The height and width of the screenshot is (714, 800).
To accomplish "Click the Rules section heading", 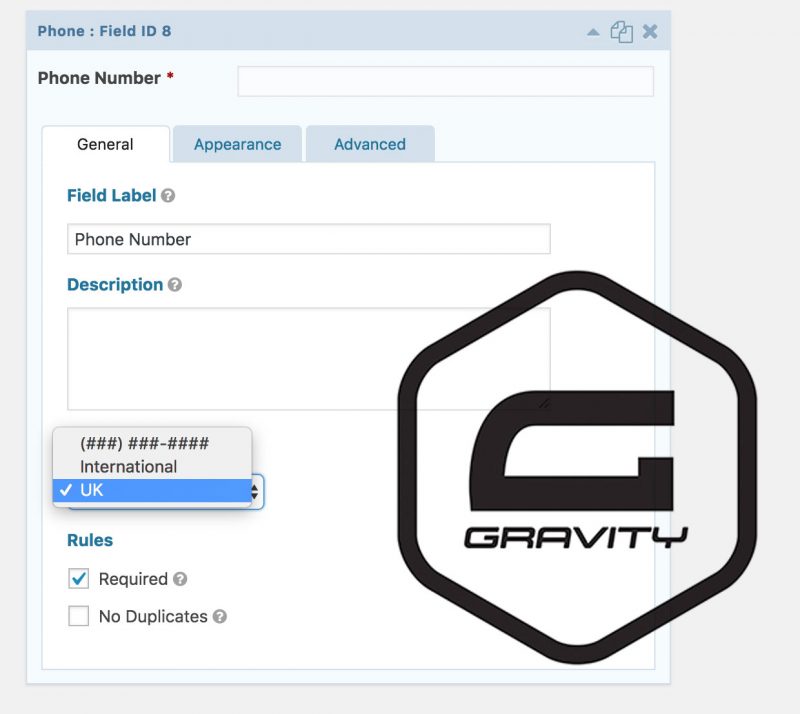I will (90, 540).
